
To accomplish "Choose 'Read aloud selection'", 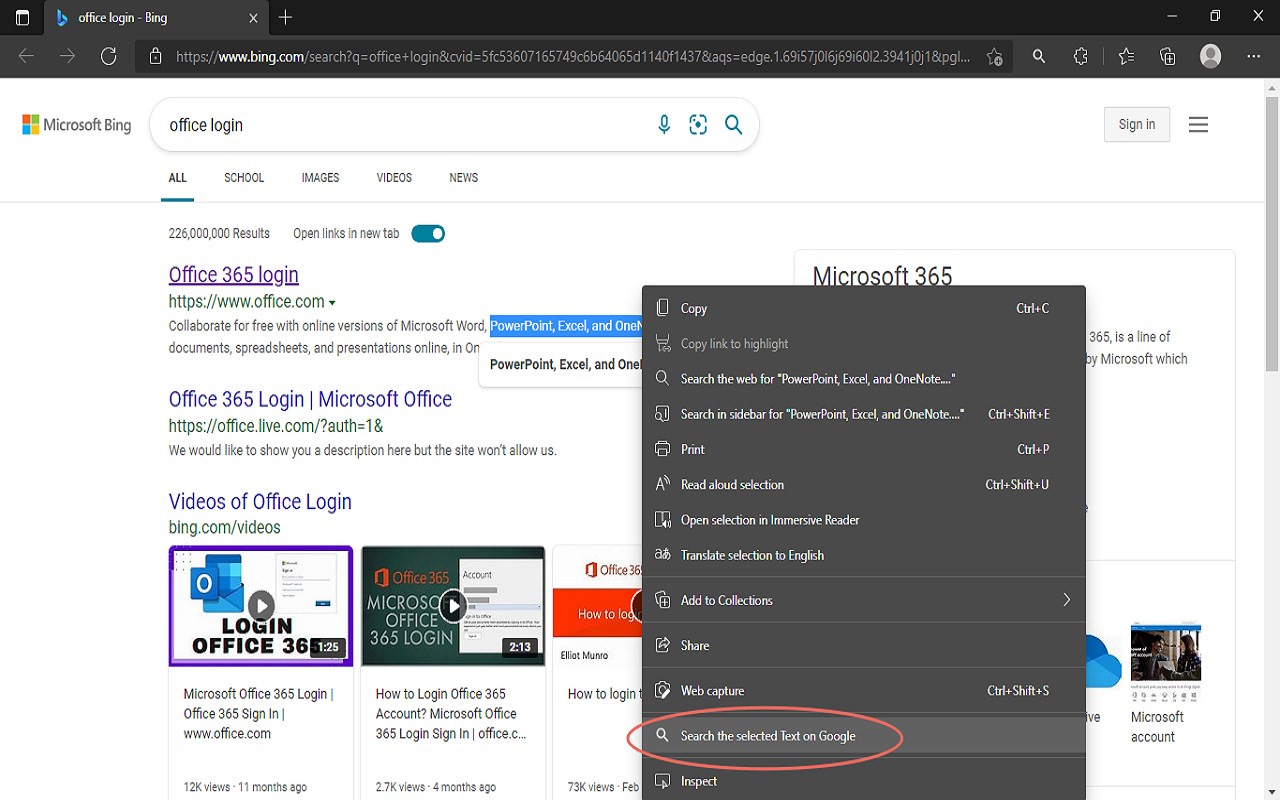I will tap(864, 484).
